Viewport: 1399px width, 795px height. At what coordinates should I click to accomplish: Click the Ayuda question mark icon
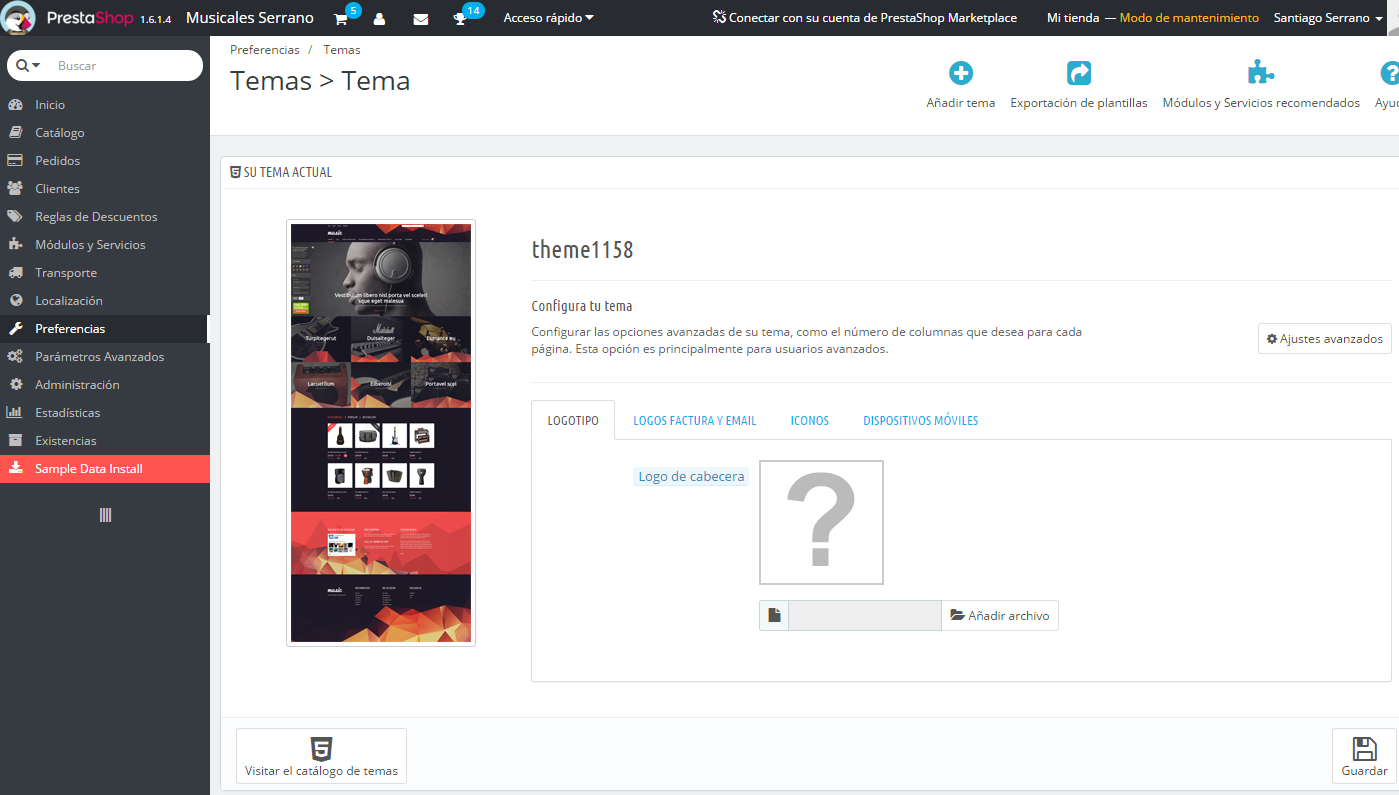[1390, 73]
